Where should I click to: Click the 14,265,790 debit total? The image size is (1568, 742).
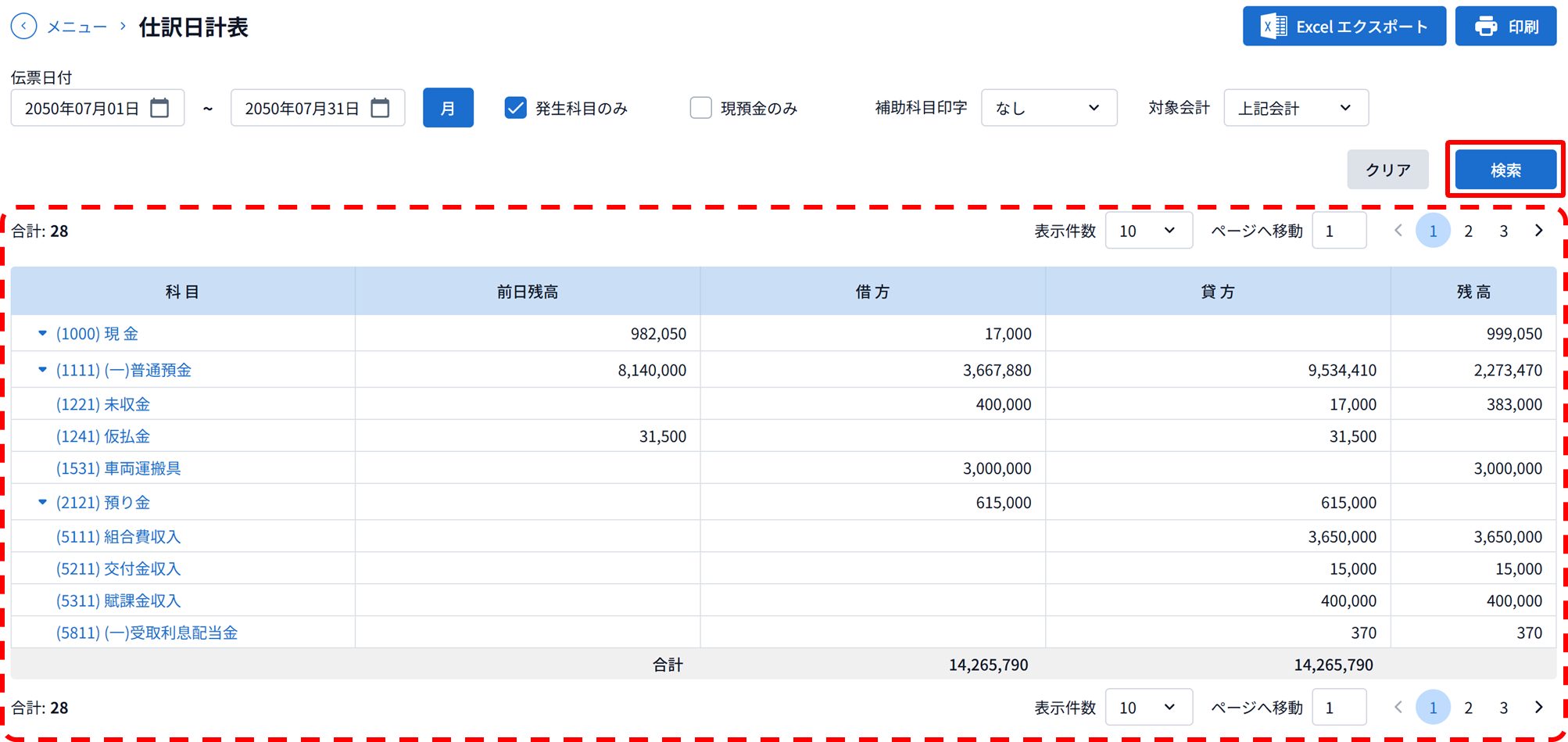pos(988,665)
